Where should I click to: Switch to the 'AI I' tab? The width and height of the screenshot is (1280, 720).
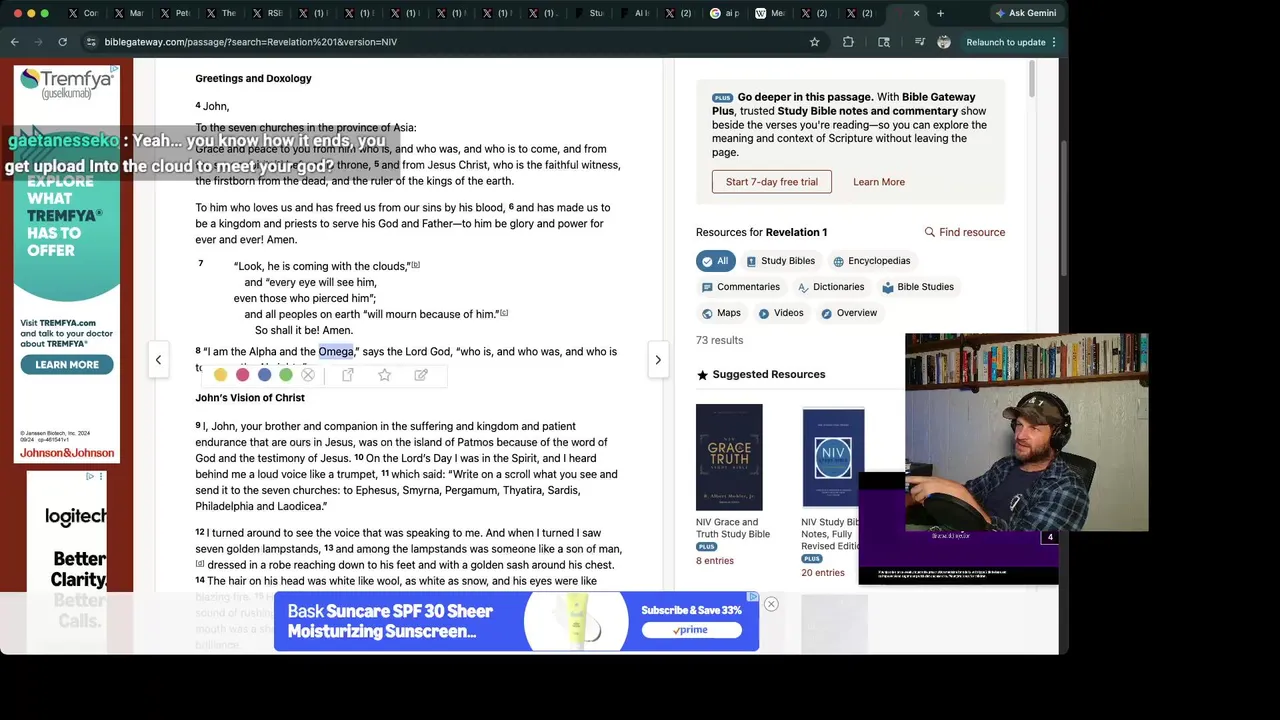pos(636,13)
